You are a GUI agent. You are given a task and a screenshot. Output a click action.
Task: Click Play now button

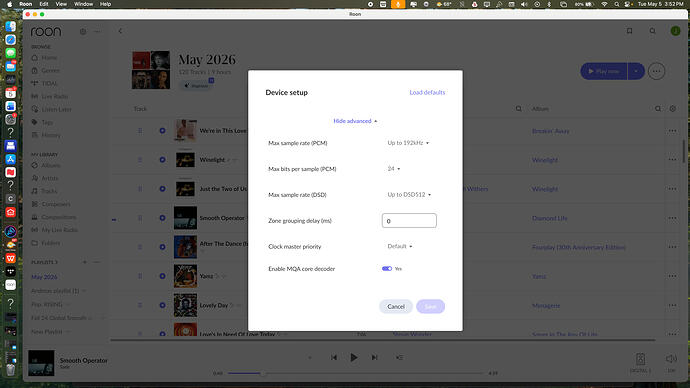[604, 71]
